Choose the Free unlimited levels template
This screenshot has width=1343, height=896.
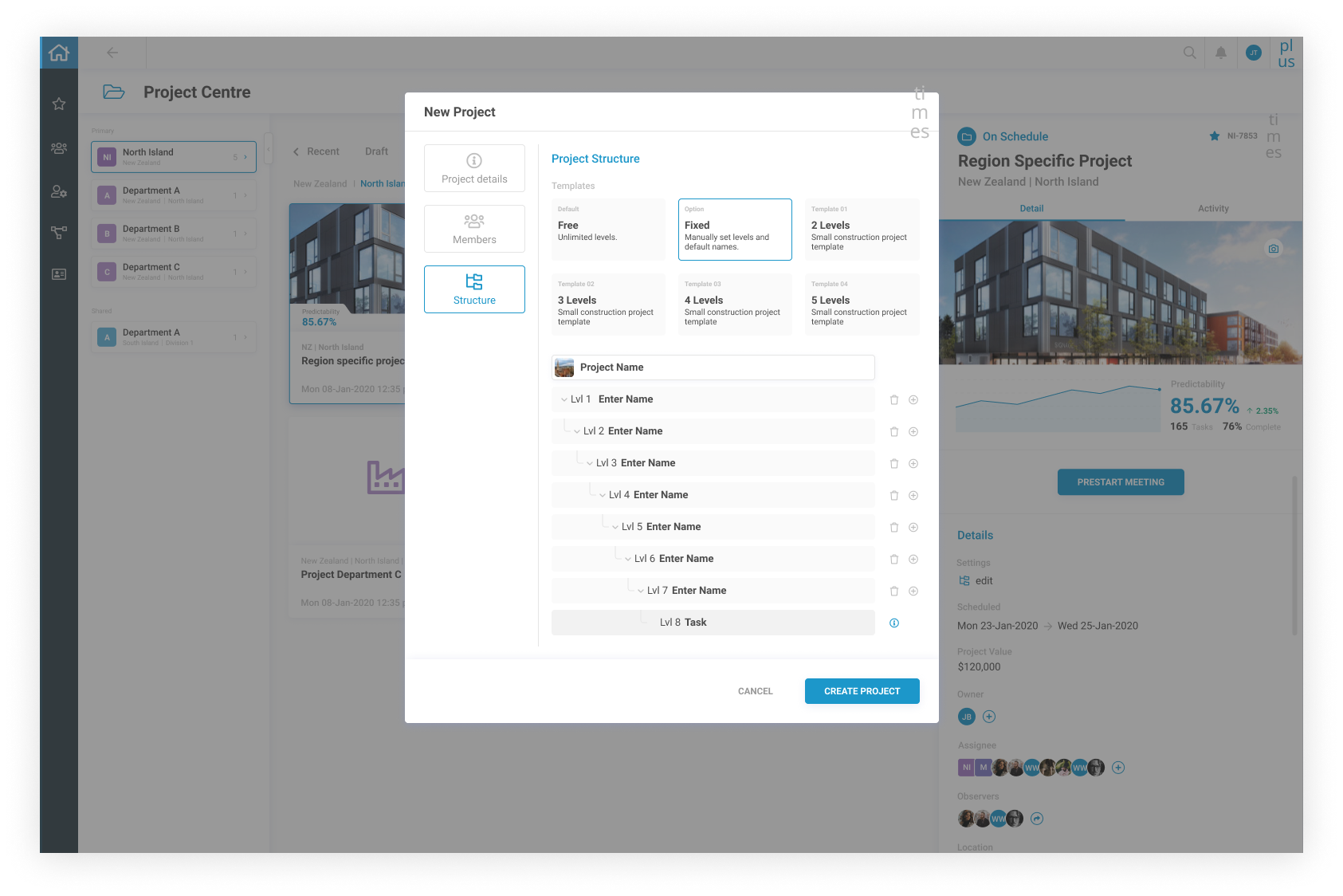[x=607, y=230]
